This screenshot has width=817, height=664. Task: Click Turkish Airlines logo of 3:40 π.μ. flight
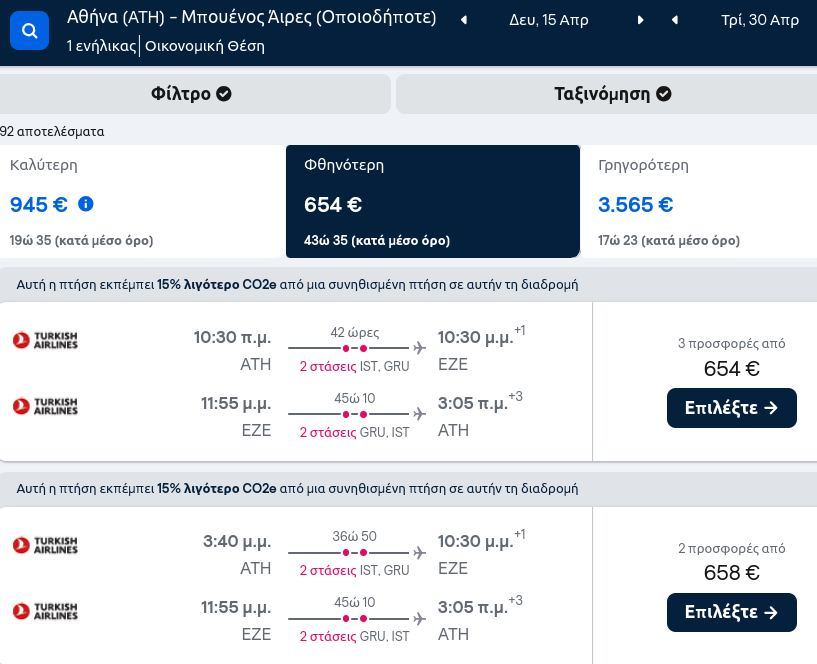pos(45,545)
